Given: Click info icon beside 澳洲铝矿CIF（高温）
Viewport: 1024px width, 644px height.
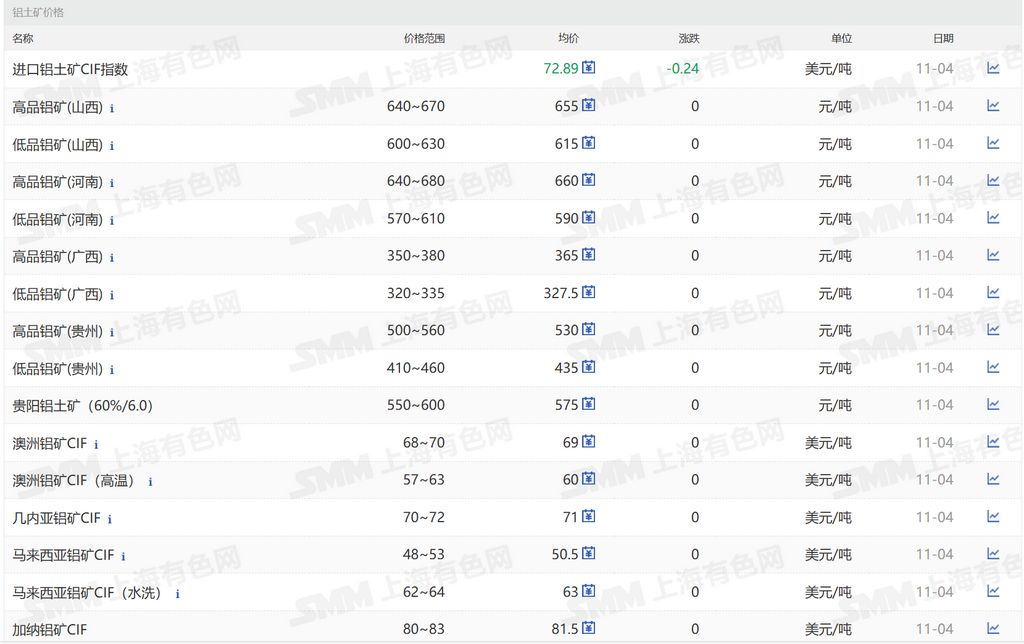Looking at the screenshot, I should coord(150,482).
